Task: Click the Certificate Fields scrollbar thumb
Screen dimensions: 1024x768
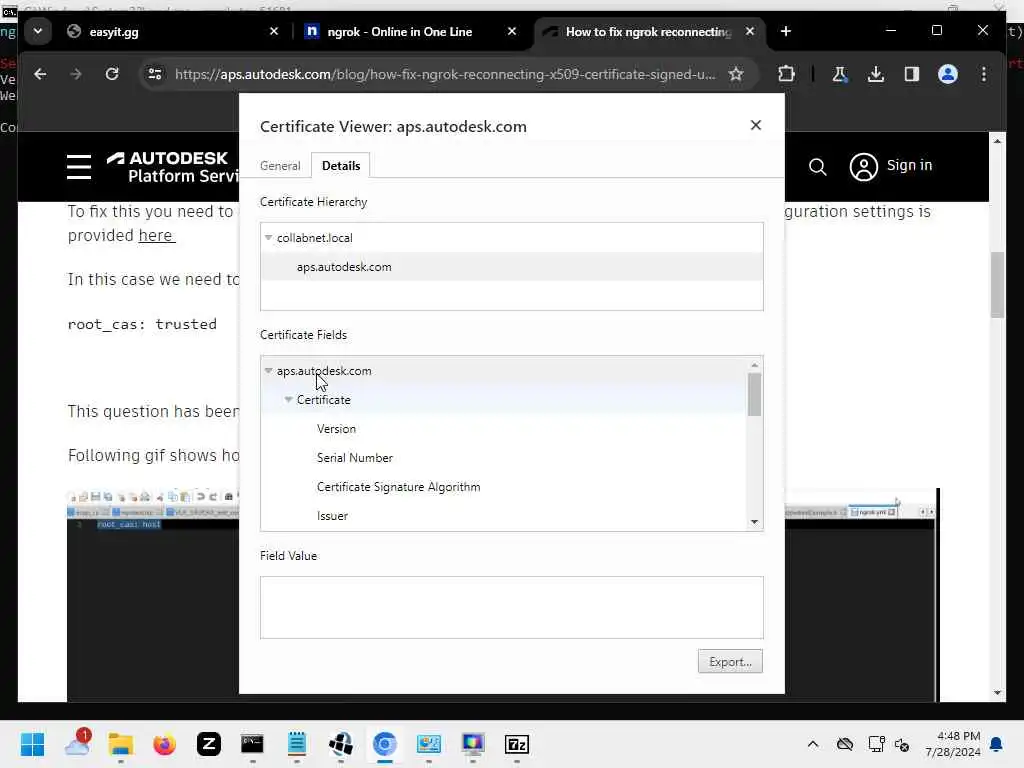Action: (x=754, y=394)
